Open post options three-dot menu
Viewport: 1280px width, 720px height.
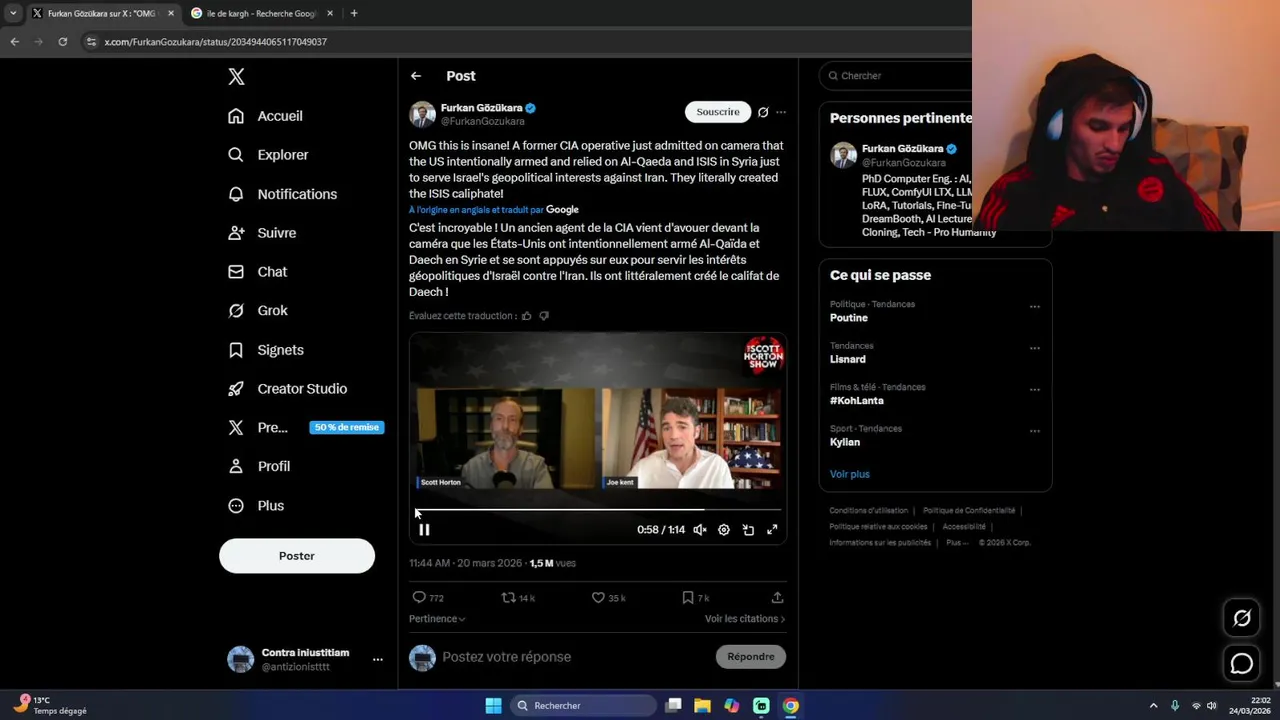click(781, 112)
